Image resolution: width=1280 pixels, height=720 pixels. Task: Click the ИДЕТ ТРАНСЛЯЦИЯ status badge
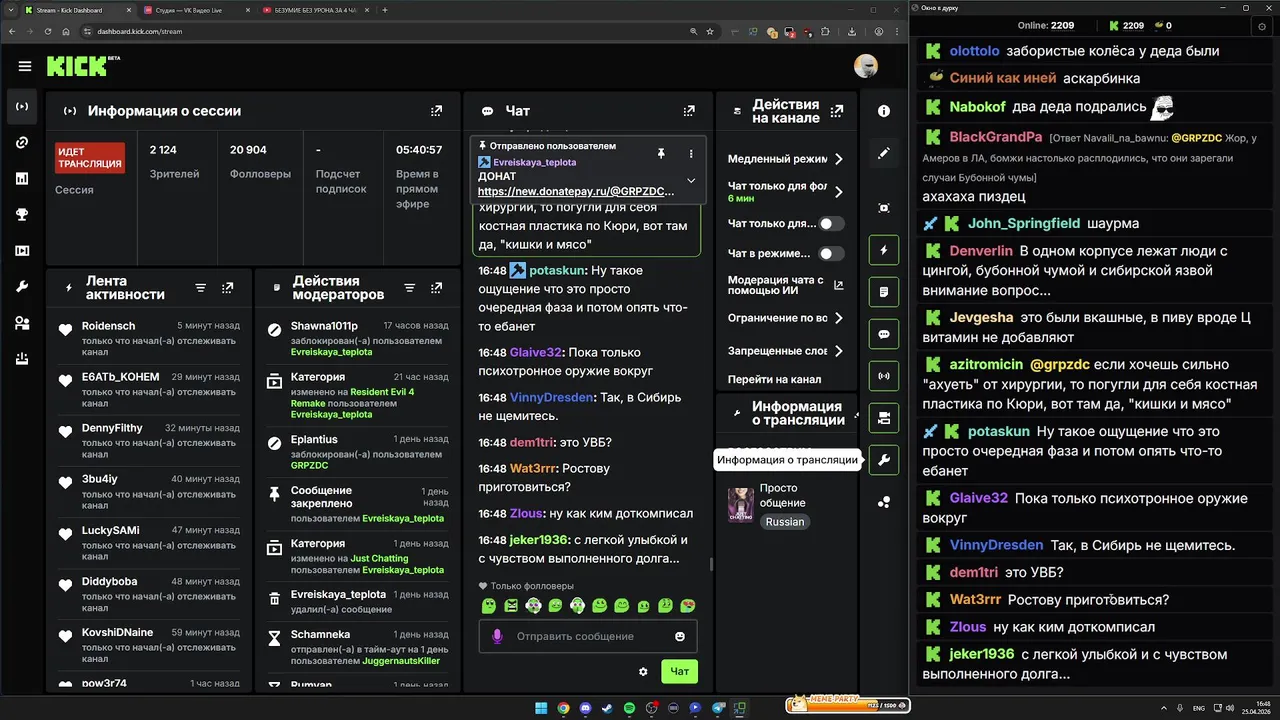[90, 158]
